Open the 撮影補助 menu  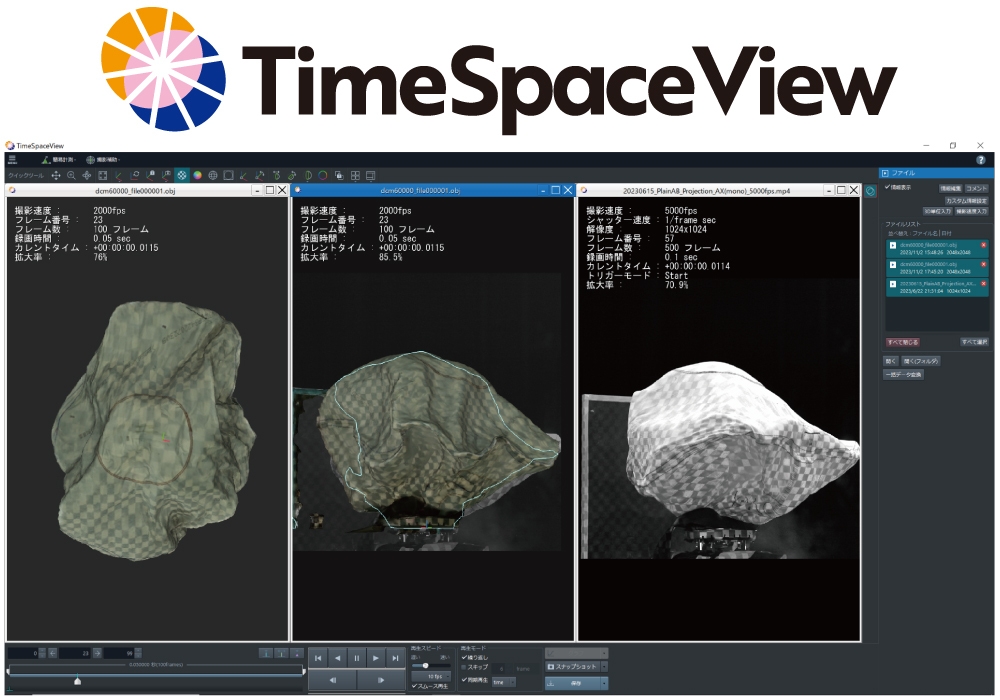click(104, 159)
